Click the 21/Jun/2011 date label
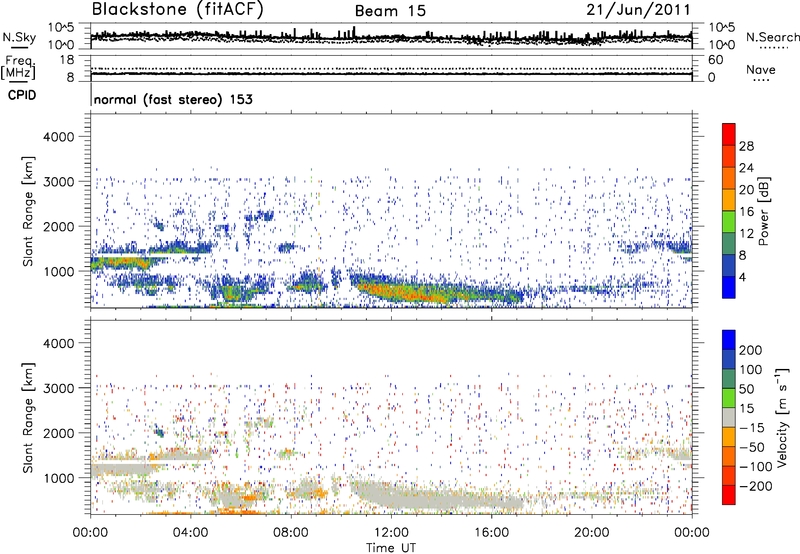The height and width of the screenshot is (554, 800). pos(638,10)
